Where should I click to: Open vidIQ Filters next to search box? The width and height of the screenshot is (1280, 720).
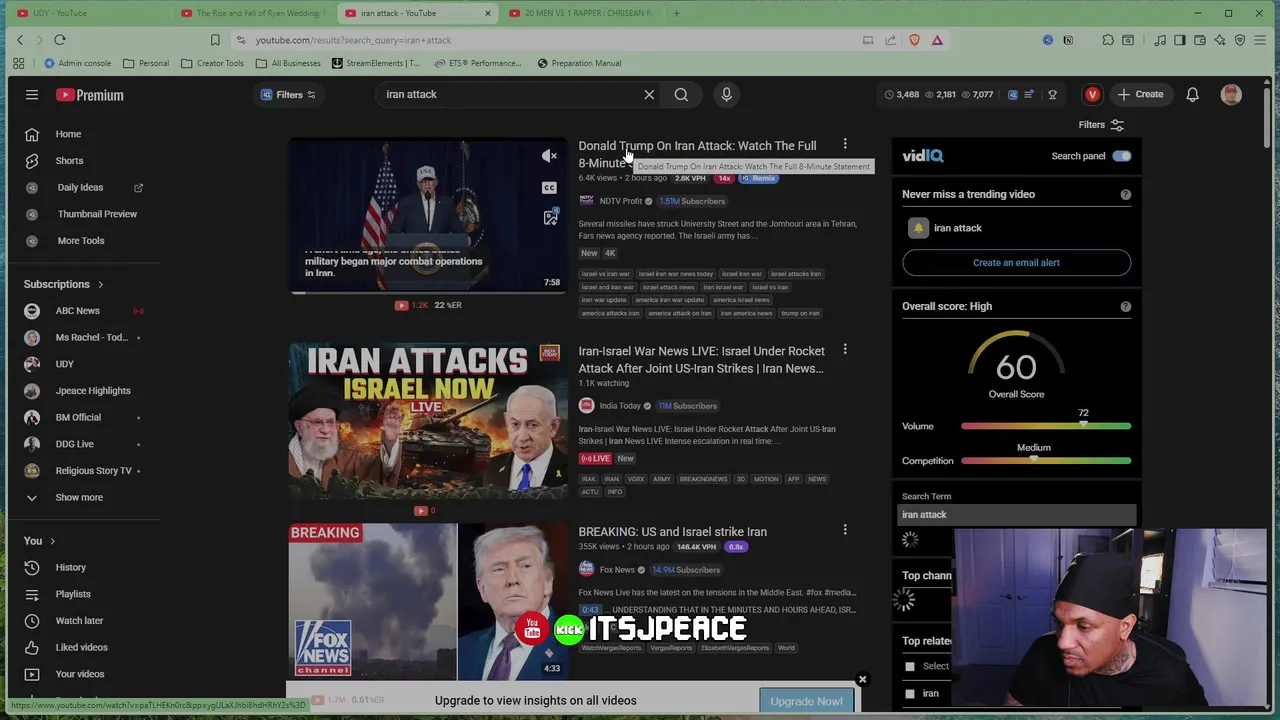(288, 95)
